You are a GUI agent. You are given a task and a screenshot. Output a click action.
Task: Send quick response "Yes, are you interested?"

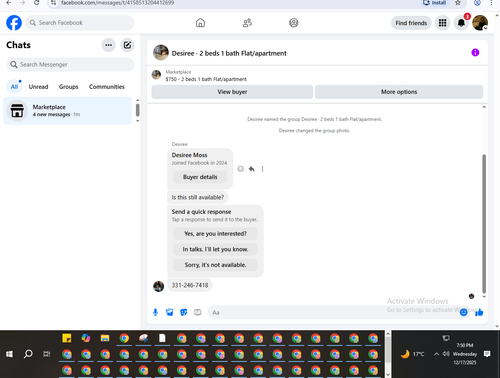pos(215,234)
